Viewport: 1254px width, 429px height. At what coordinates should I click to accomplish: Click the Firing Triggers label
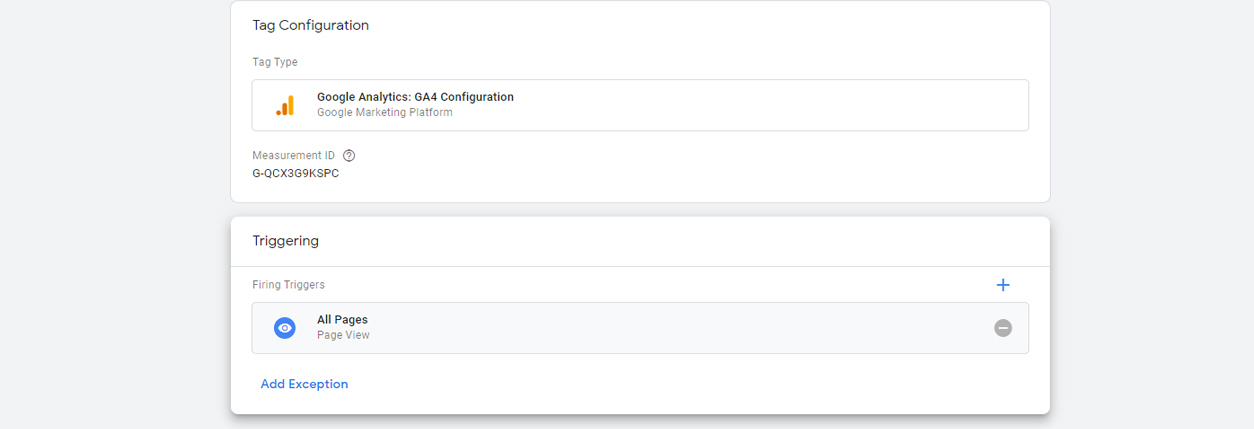tap(288, 285)
